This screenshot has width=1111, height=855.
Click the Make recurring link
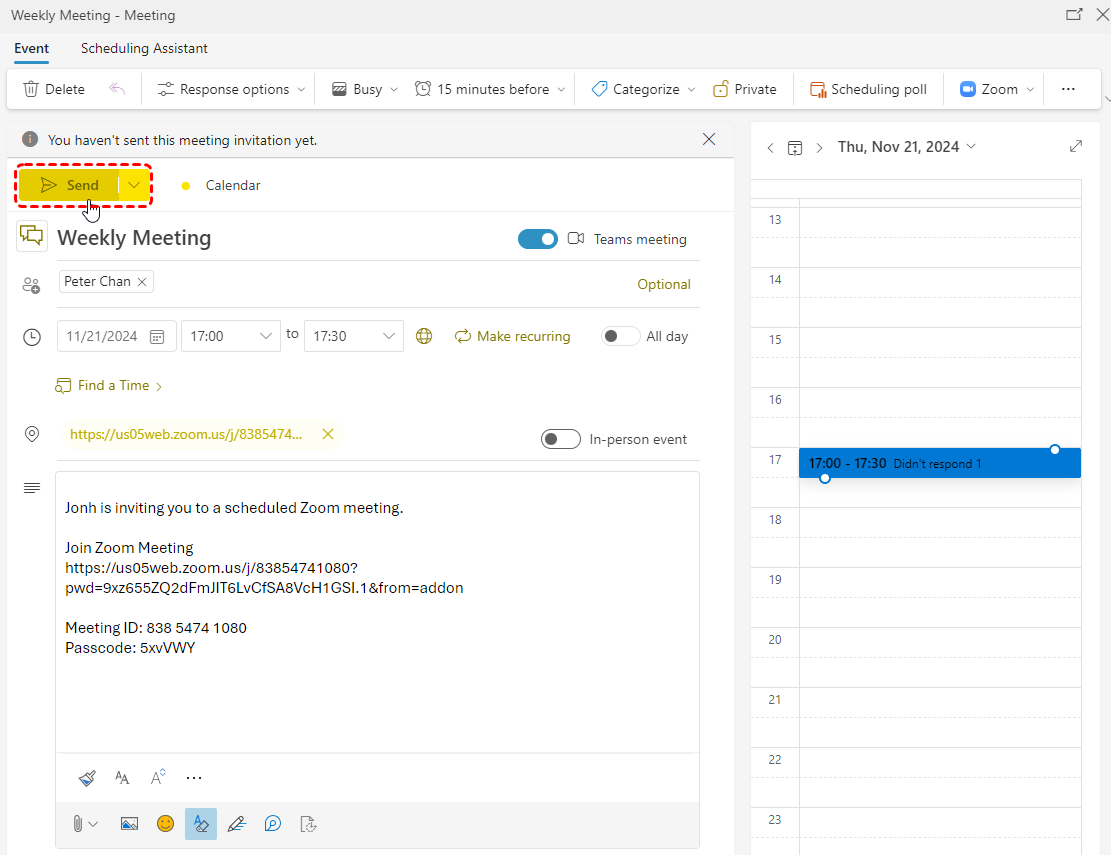click(x=512, y=336)
